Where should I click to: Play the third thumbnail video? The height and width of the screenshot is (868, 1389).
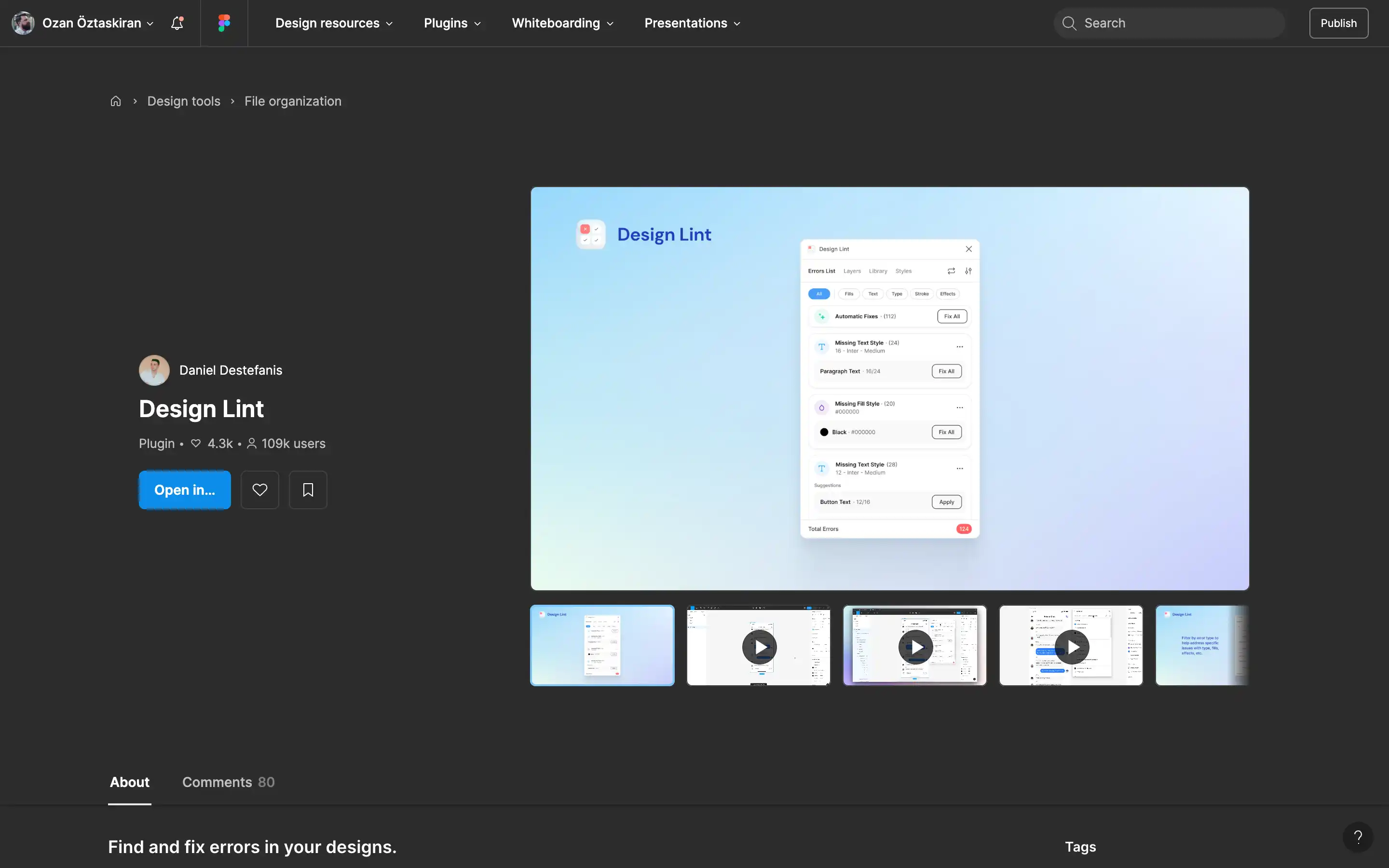915,647
